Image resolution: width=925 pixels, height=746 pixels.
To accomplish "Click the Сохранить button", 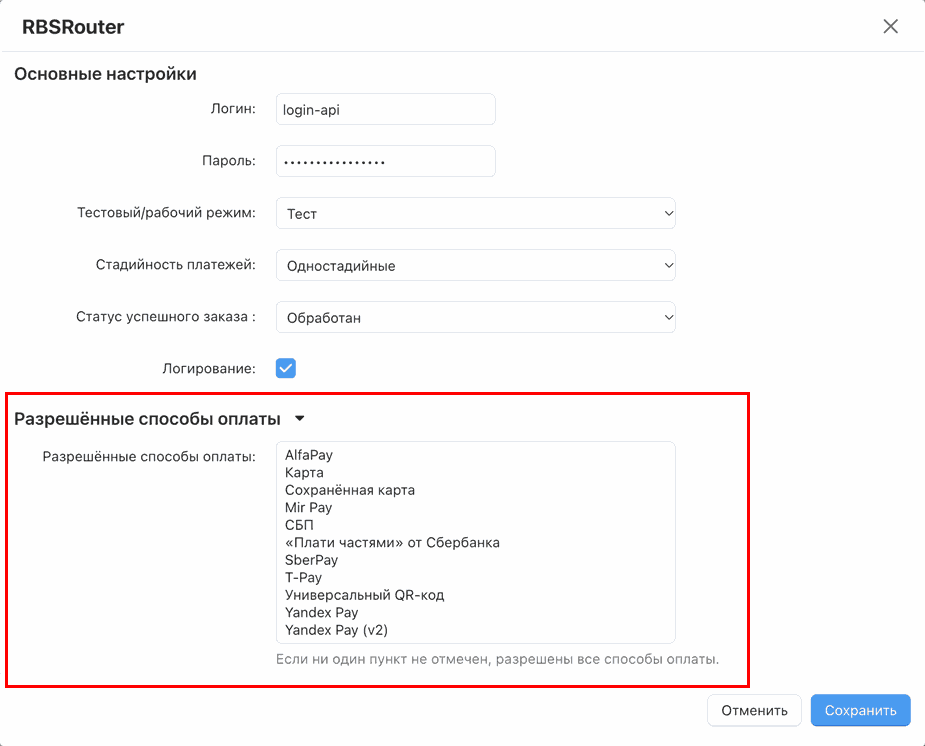I will coord(860,711).
